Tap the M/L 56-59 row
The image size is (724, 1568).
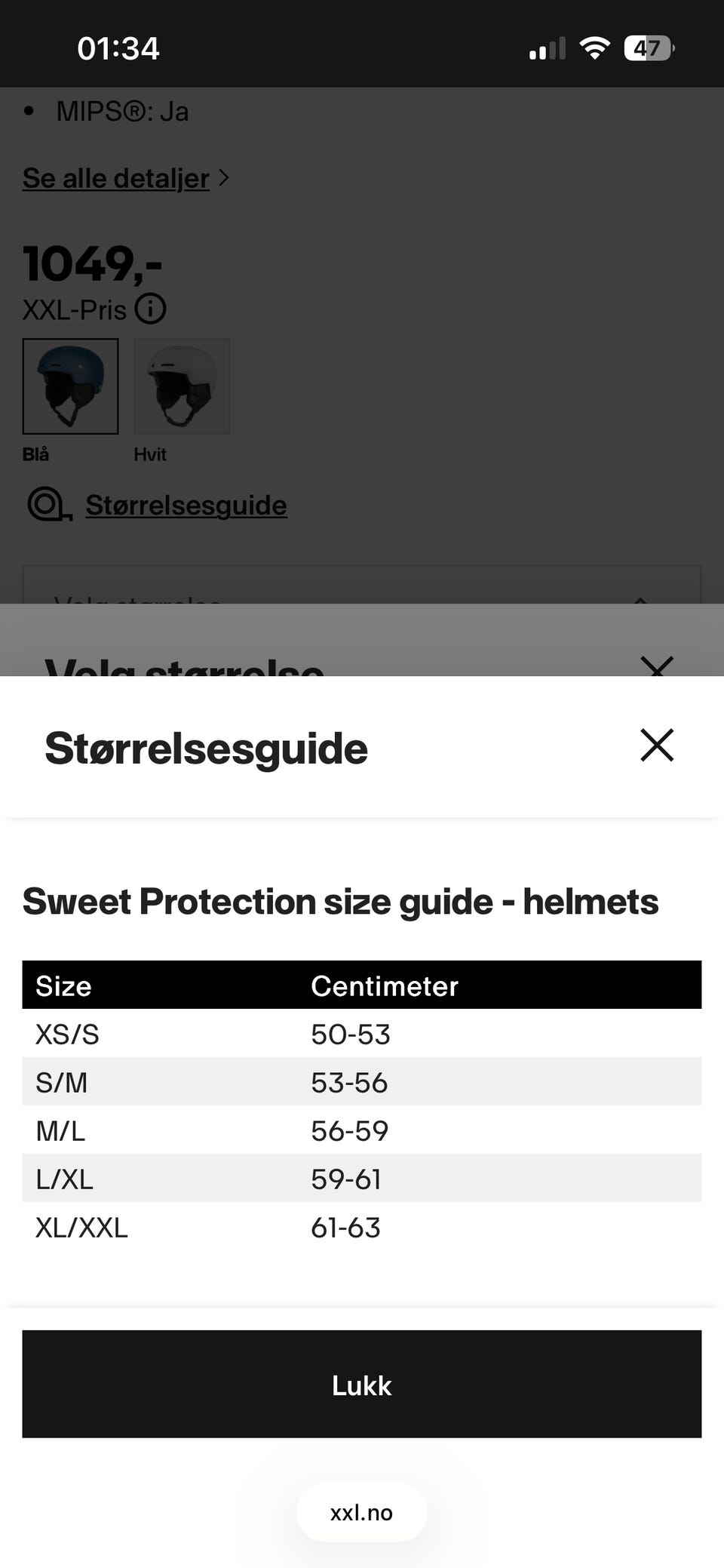362,1130
